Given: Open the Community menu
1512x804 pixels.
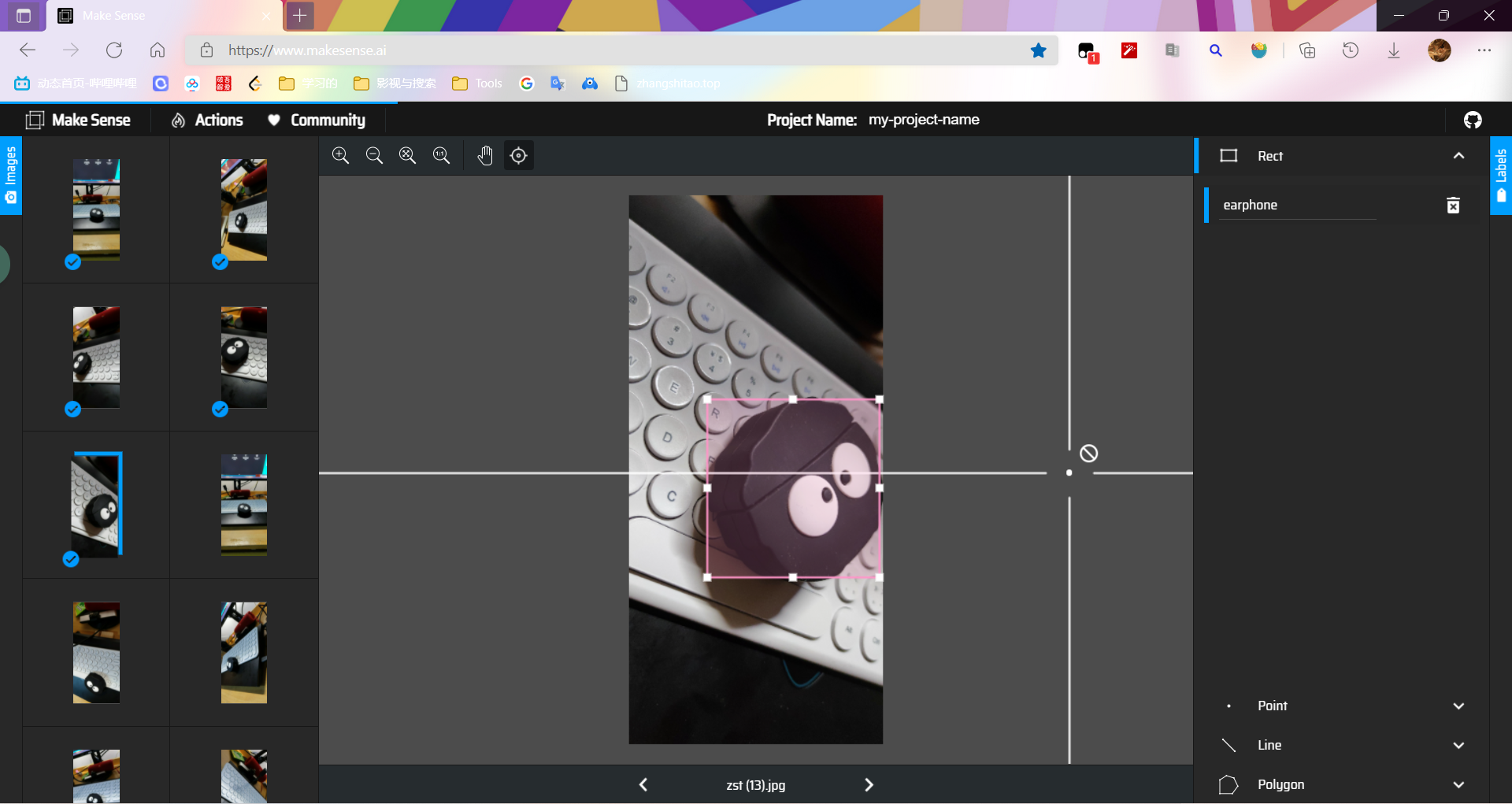Looking at the screenshot, I should pyautogui.click(x=317, y=120).
